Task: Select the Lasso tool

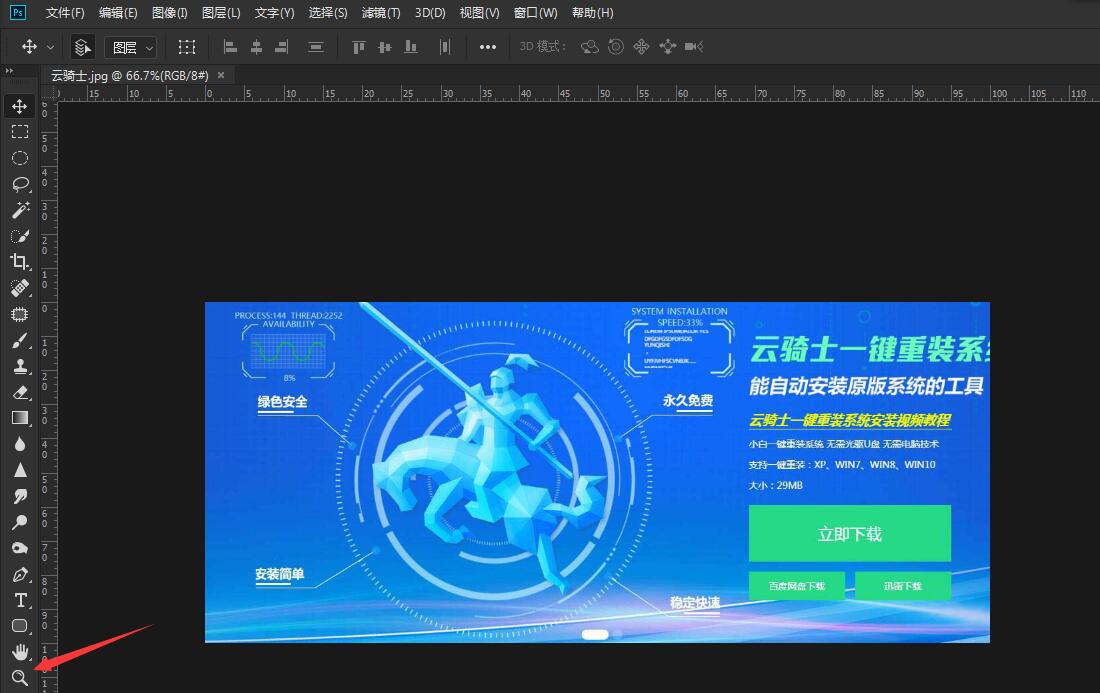Action: pos(20,184)
